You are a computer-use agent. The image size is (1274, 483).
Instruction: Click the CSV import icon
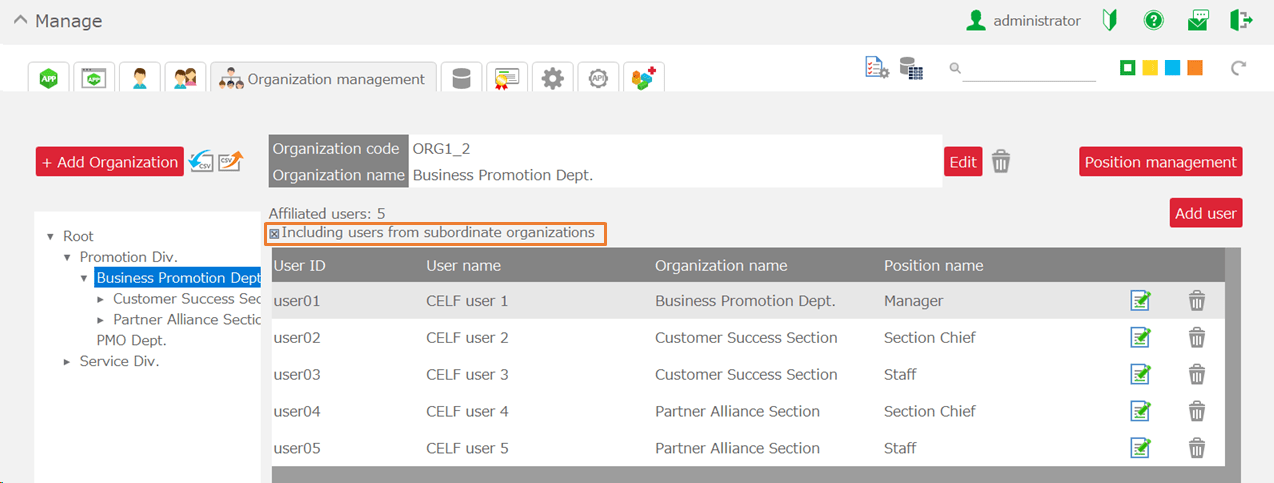tap(201, 161)
